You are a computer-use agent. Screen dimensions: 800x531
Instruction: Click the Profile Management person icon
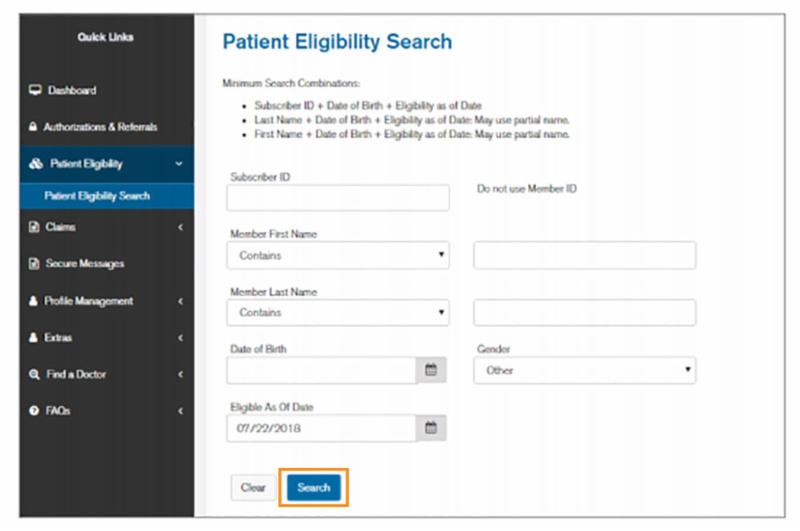pos(34,301)
